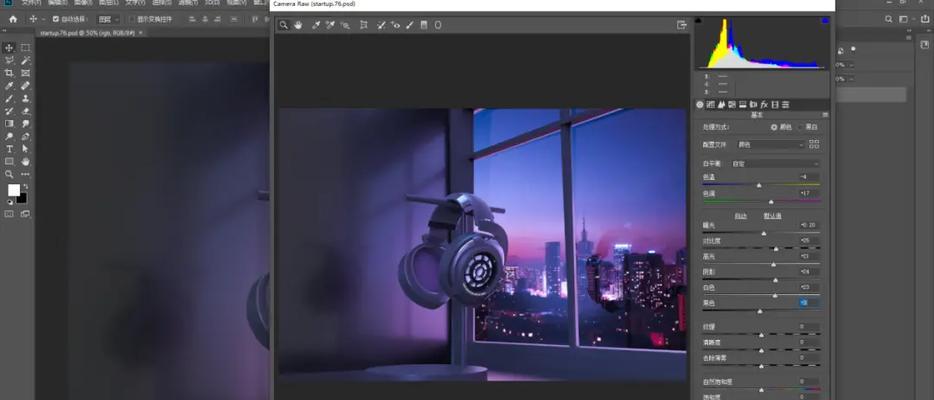934x400 pixels.
Task: Select the Zoom tool in Camera Raw toolbar
Action: tap(284, 25)
